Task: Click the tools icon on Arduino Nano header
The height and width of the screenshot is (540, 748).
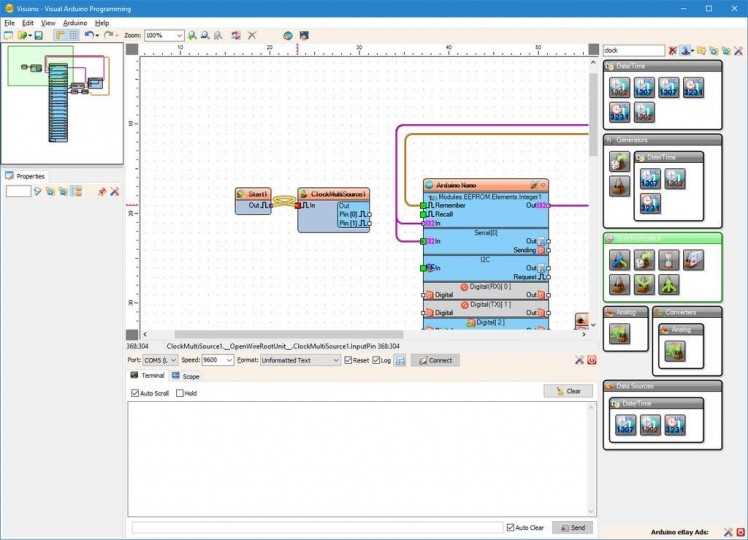Action: click(x=534, y=185)
